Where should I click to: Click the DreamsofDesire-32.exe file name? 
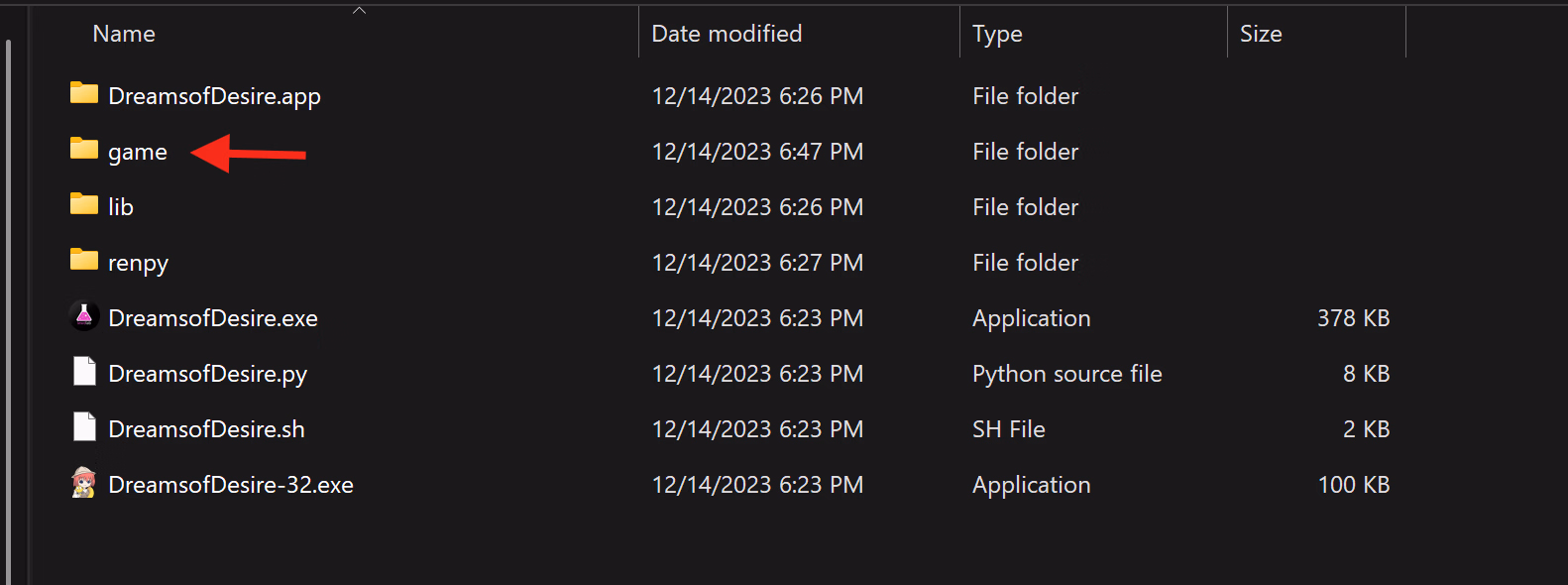point(231,485)
